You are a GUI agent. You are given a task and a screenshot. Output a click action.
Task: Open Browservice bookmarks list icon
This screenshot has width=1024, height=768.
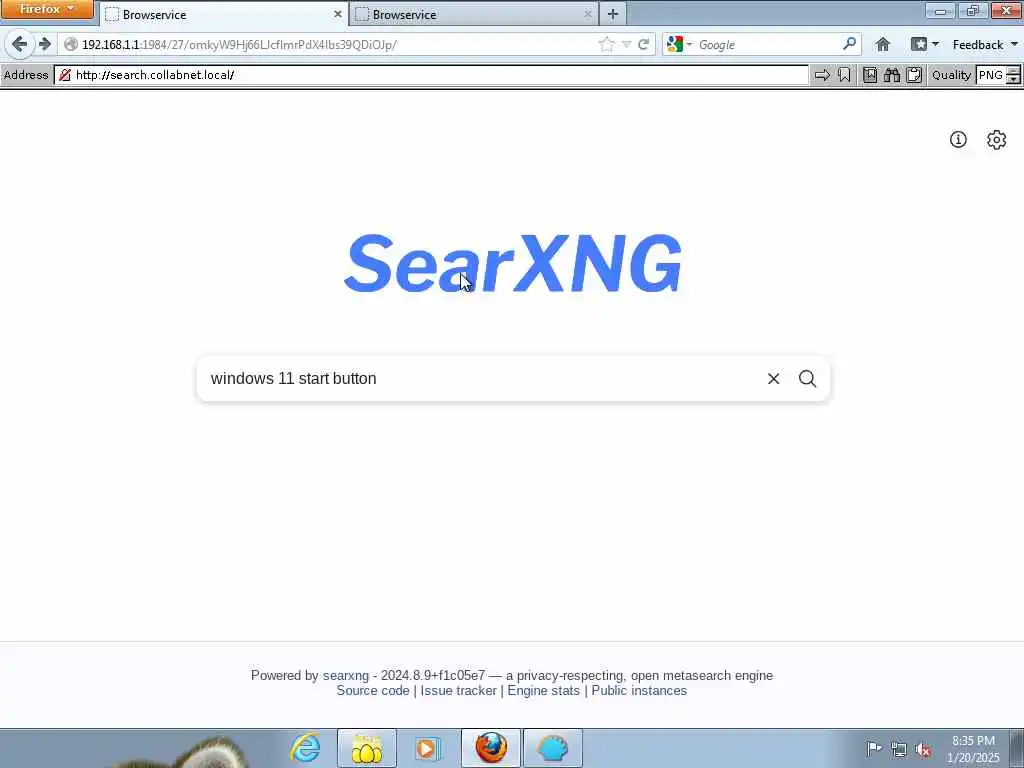click(870, 75)
